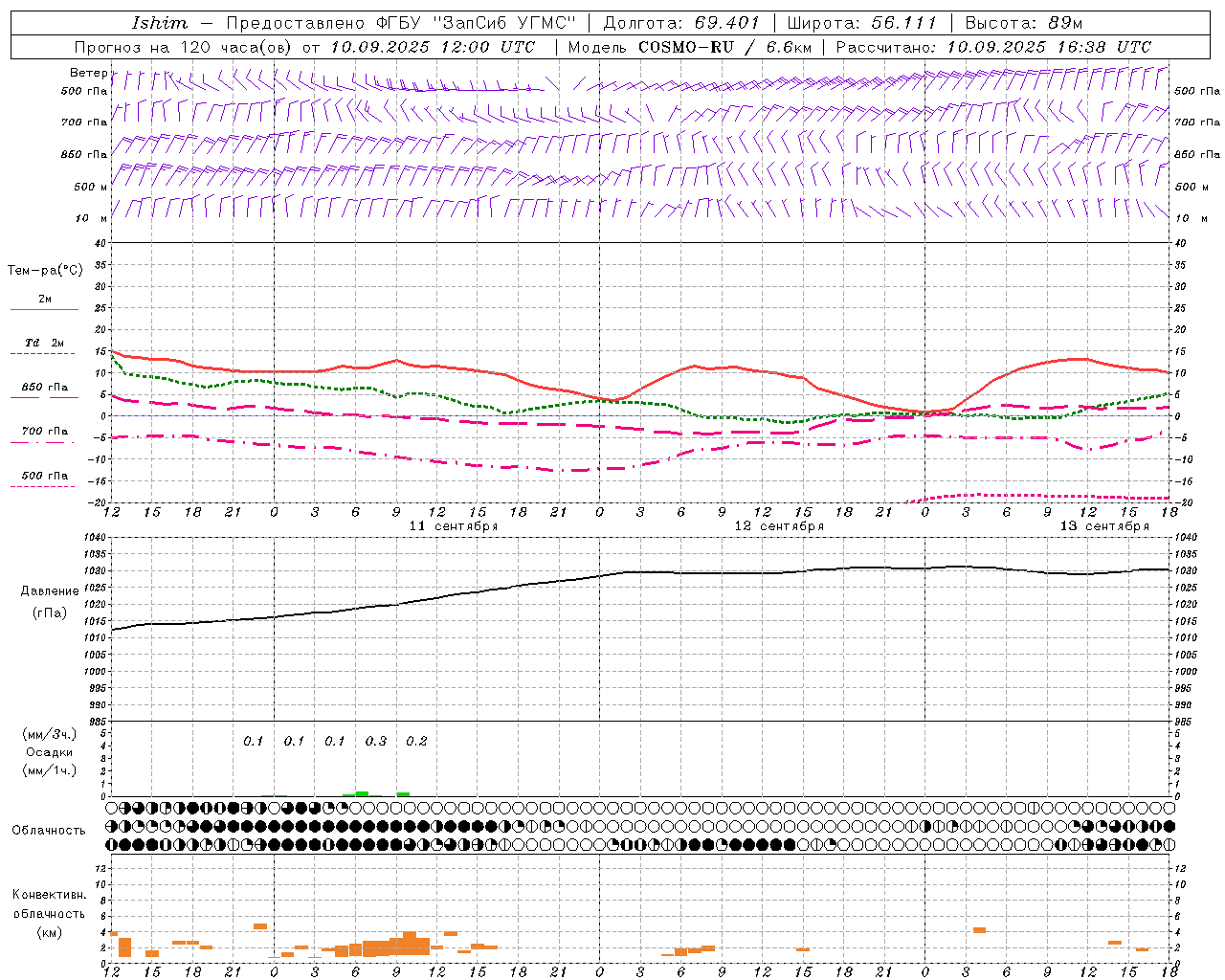Click the "12 сентября" date label
1225x980 pixels.
[779, 526]
